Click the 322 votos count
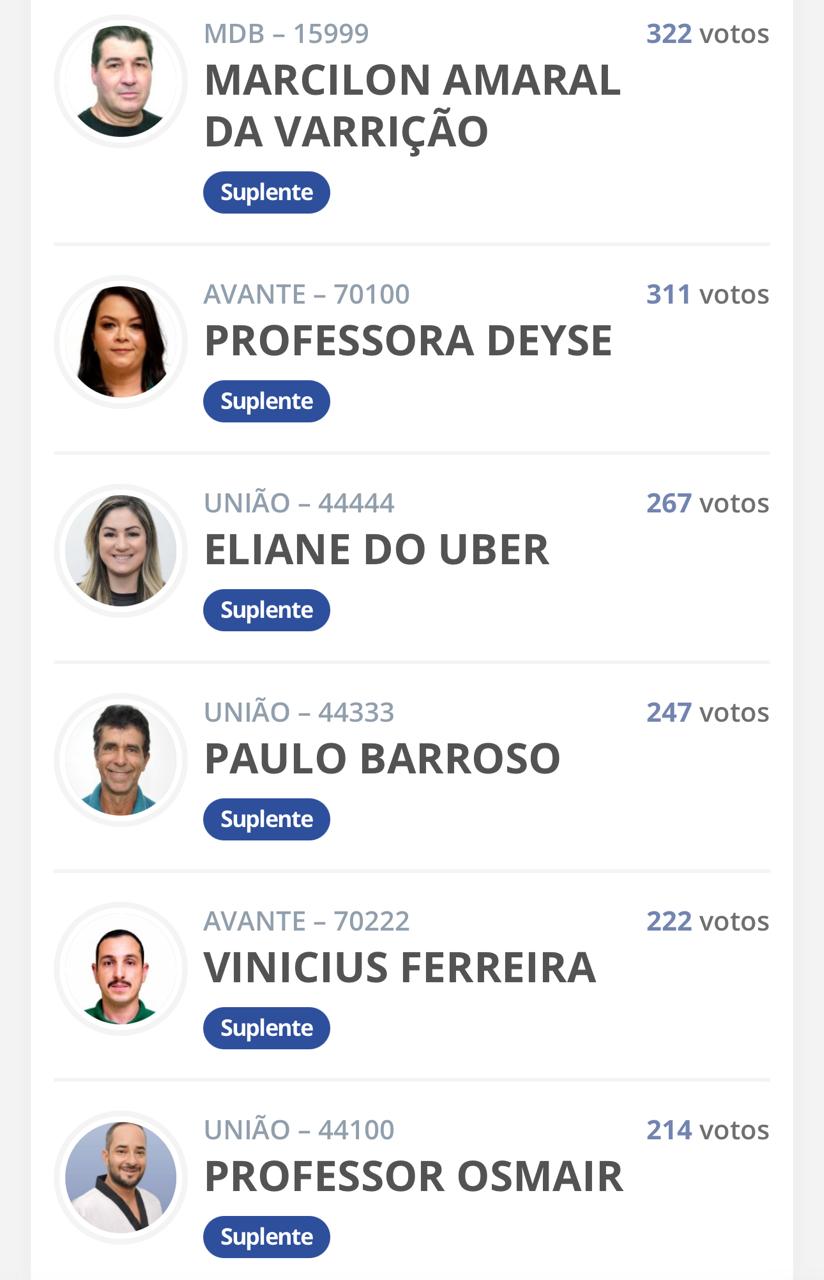Screen dimensions: 824x1280 pyautogui.click(x=708, y=34)
